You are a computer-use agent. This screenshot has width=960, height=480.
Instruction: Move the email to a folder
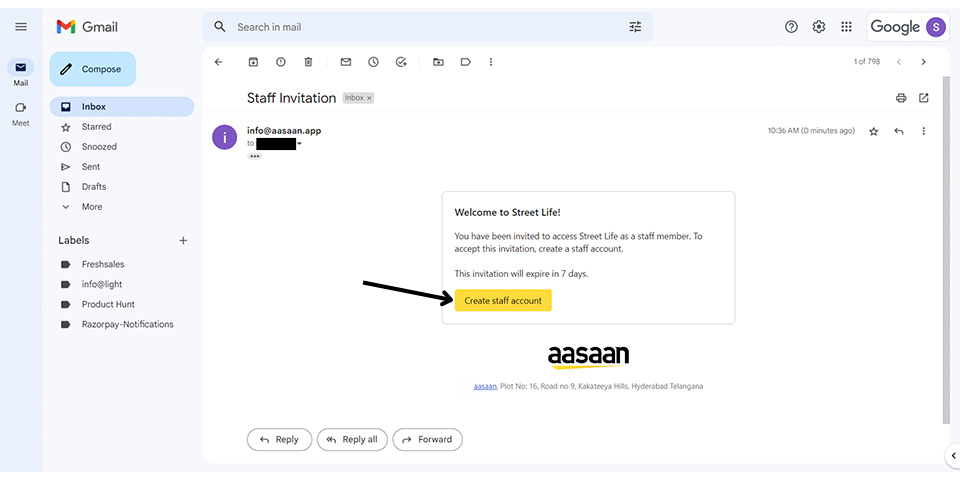(438, 62)
